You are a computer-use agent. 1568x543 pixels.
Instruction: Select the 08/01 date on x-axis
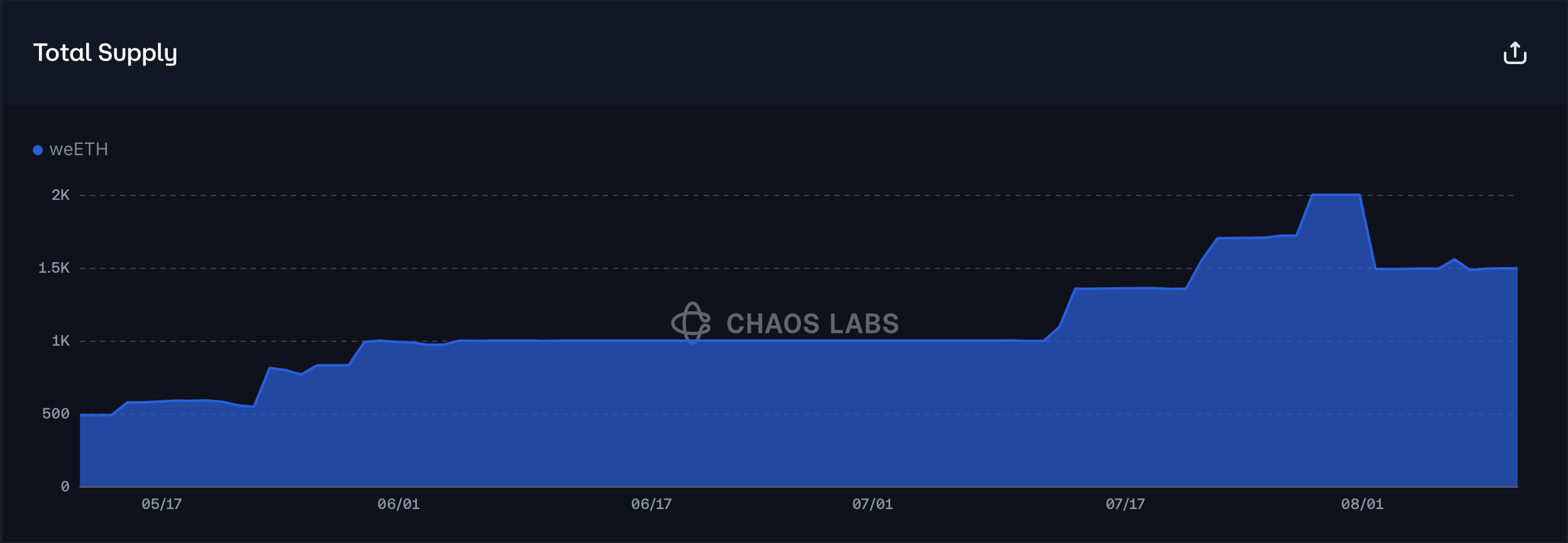[x=1362, y=504]
